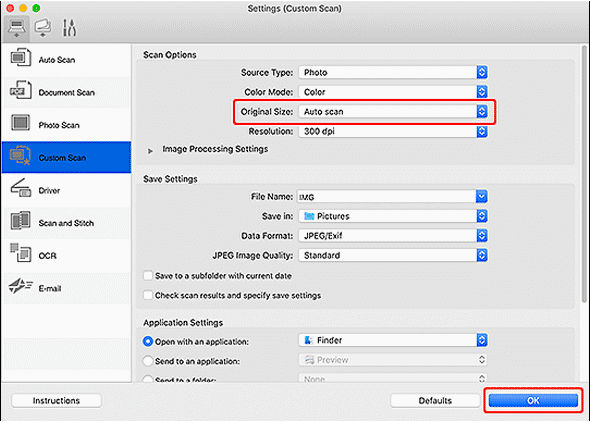Click the Defaults button
590x422 pixels.
[x=435, y=401]
